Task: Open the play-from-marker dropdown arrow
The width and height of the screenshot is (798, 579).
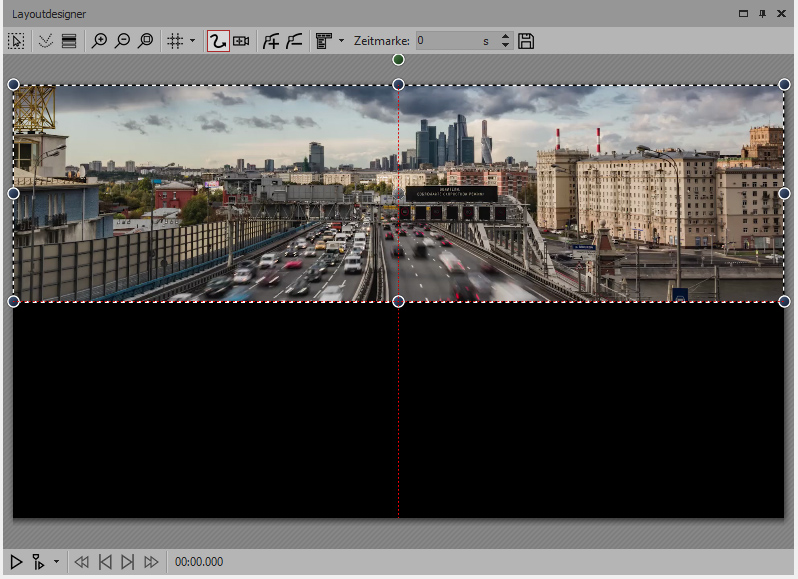Action: [x=56, y=562]
